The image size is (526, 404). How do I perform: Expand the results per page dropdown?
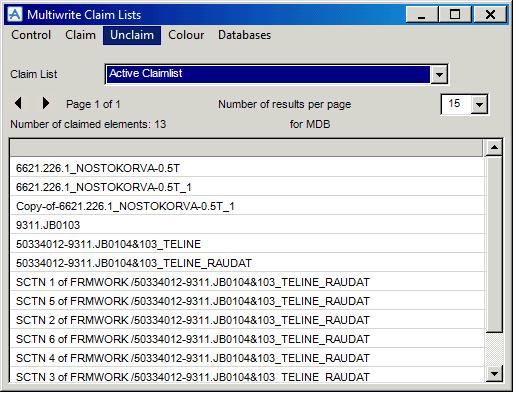click(x=479, y=104)
